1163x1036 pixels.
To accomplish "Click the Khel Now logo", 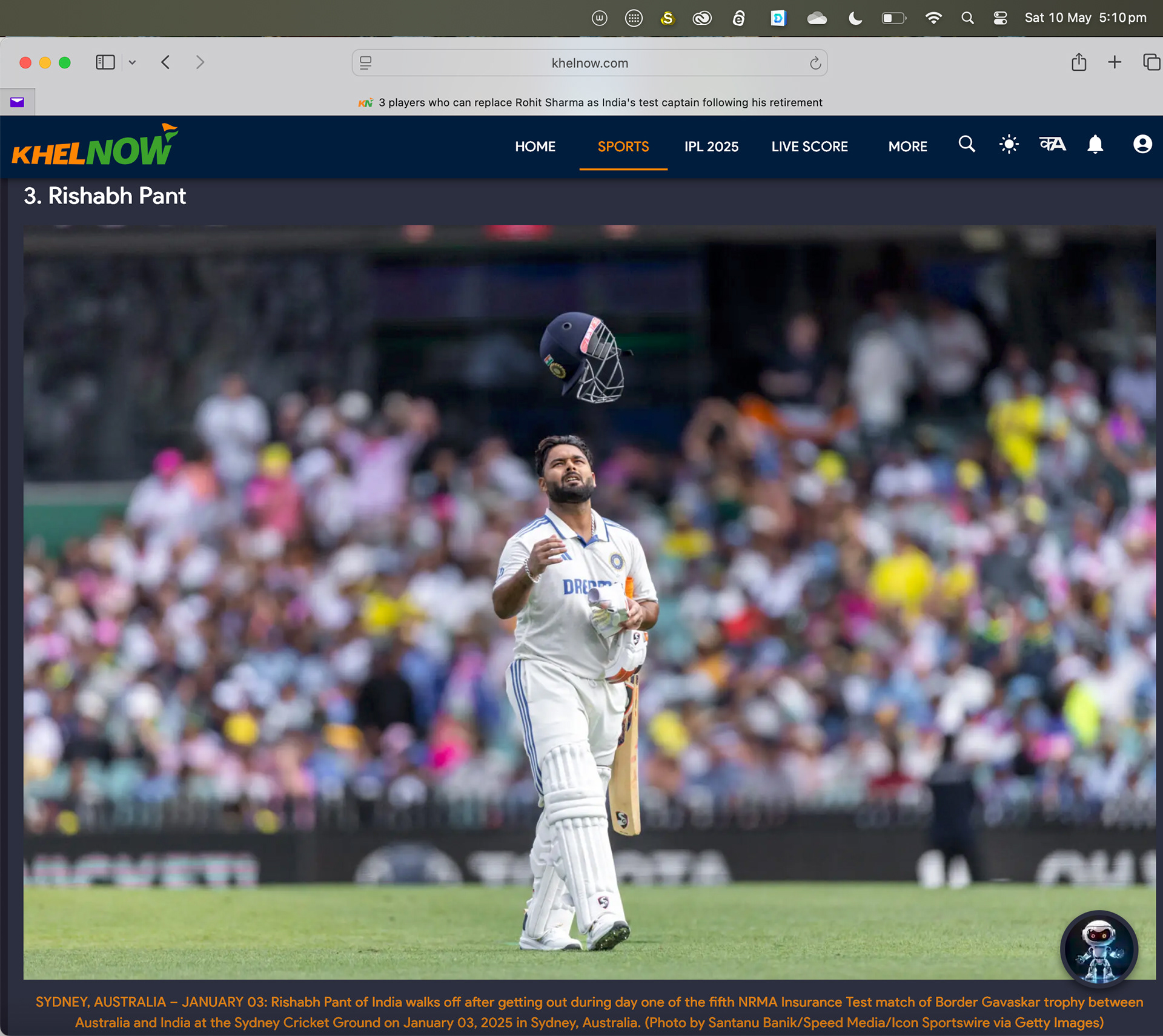I will 95,146.
